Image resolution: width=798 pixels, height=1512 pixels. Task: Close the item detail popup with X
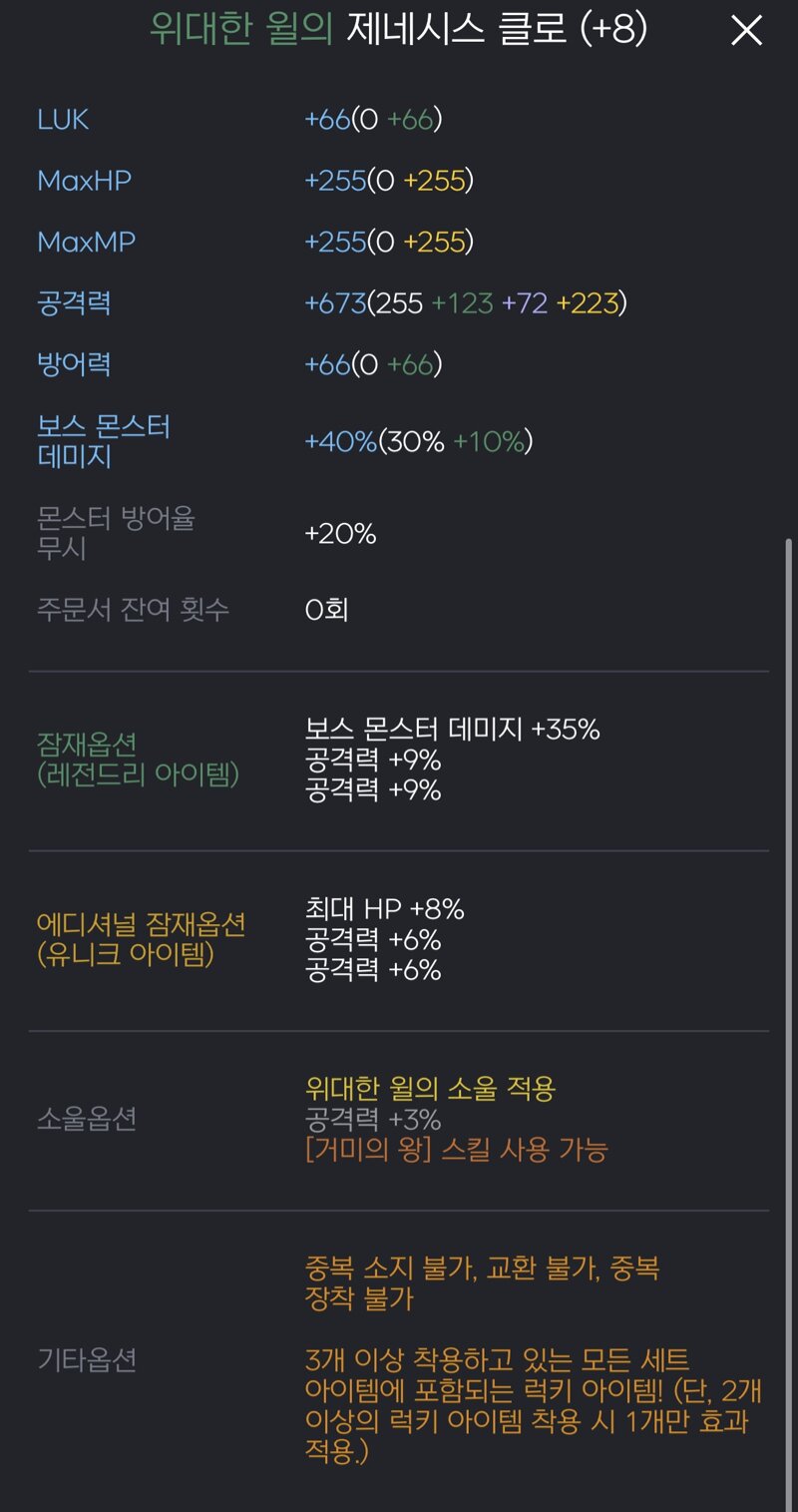(x=746, y=31)
